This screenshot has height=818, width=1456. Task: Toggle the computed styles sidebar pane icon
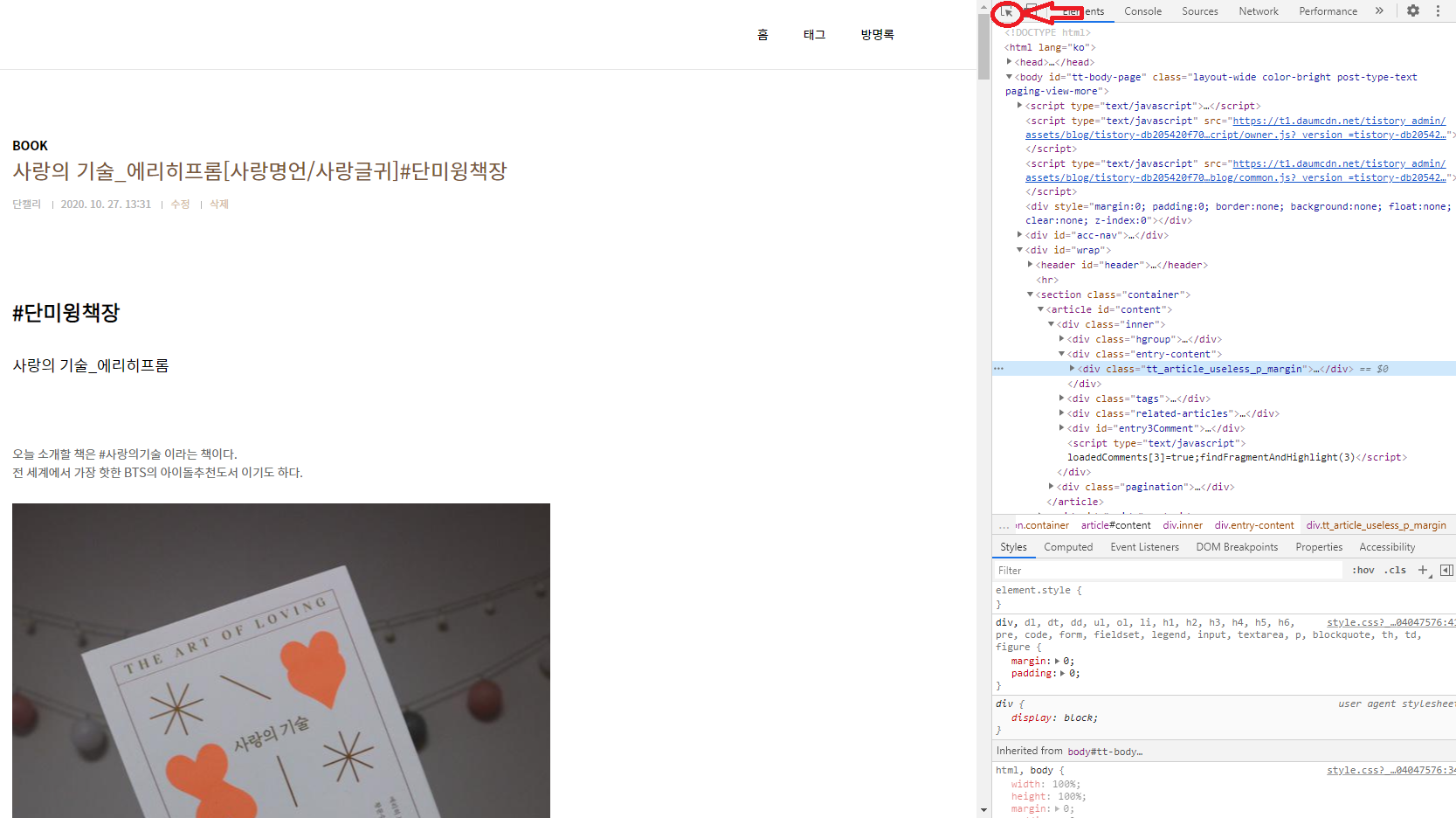tap(1446, 570)
